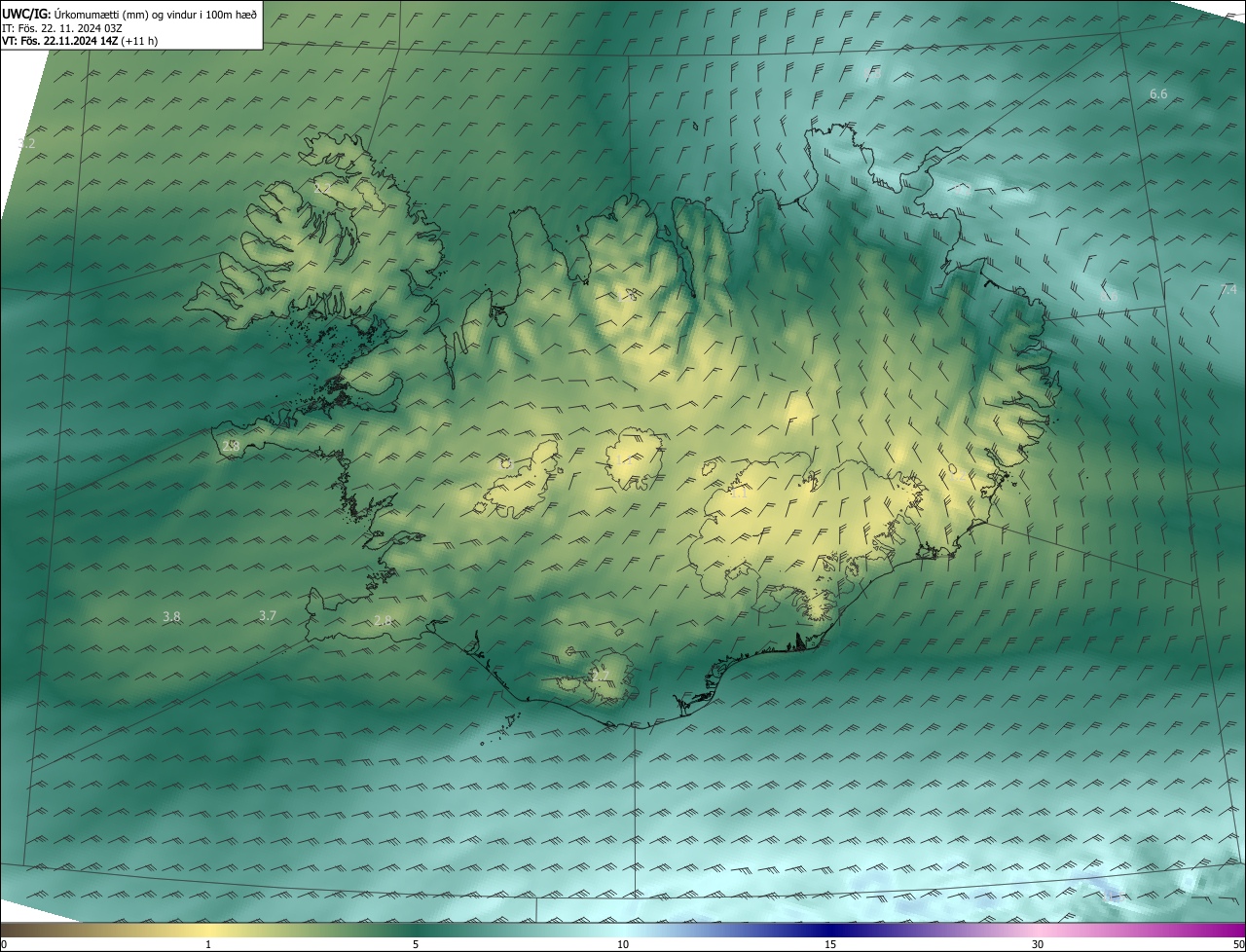Click the 3.8 value label
The width and height of the screenshot is (1246, 952).
171,617
